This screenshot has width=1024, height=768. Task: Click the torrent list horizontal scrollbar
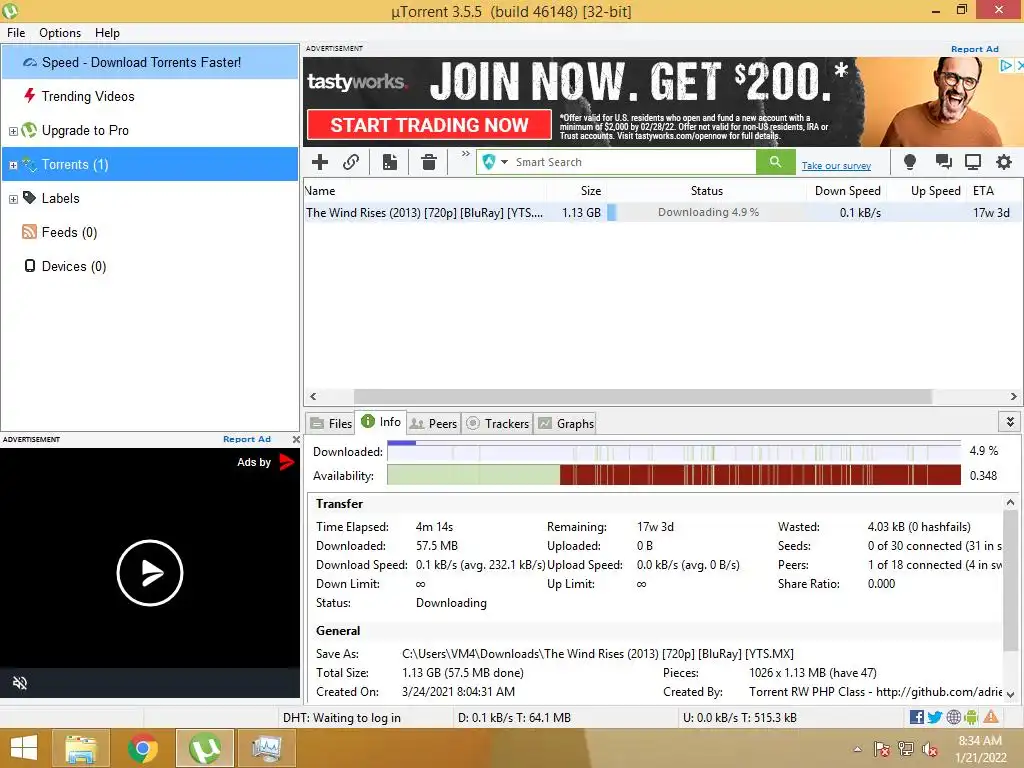pos(643,396)
